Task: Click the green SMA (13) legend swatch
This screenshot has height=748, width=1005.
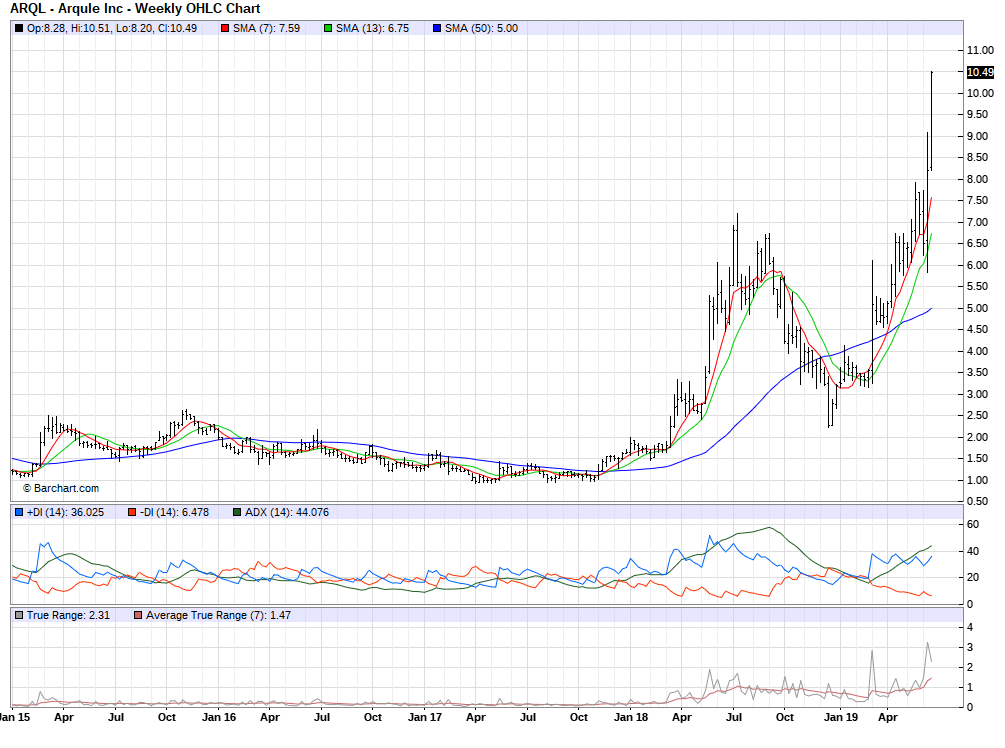Action: pyautogui.click(x=329, y=28)
